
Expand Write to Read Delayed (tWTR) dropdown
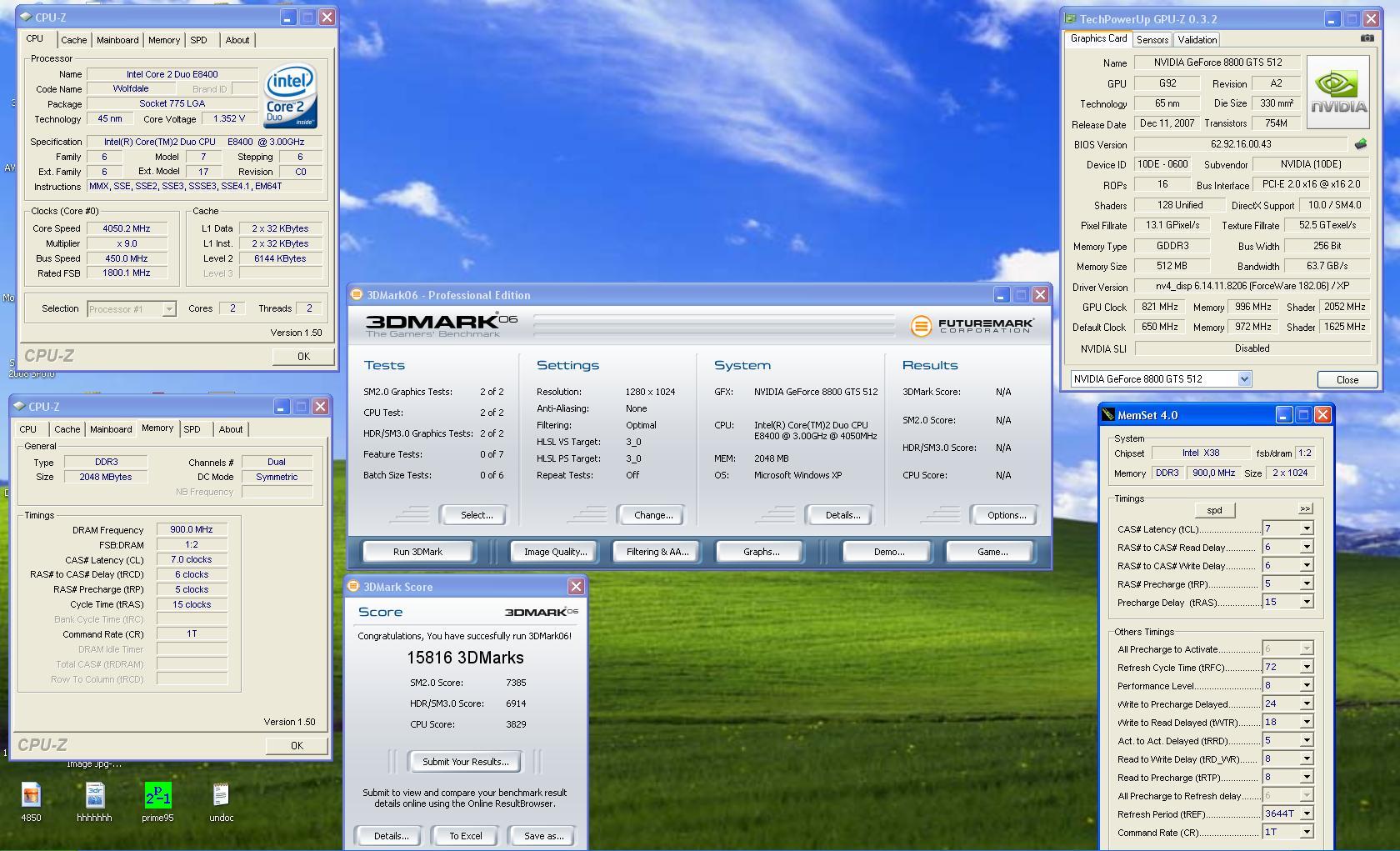coord(1307,722)
